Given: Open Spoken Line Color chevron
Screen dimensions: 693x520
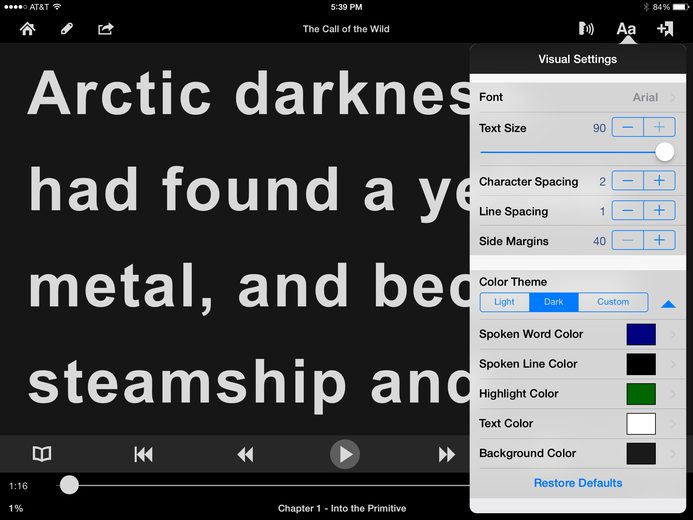Looking at the screenshot, I should (x=673, y=364).
